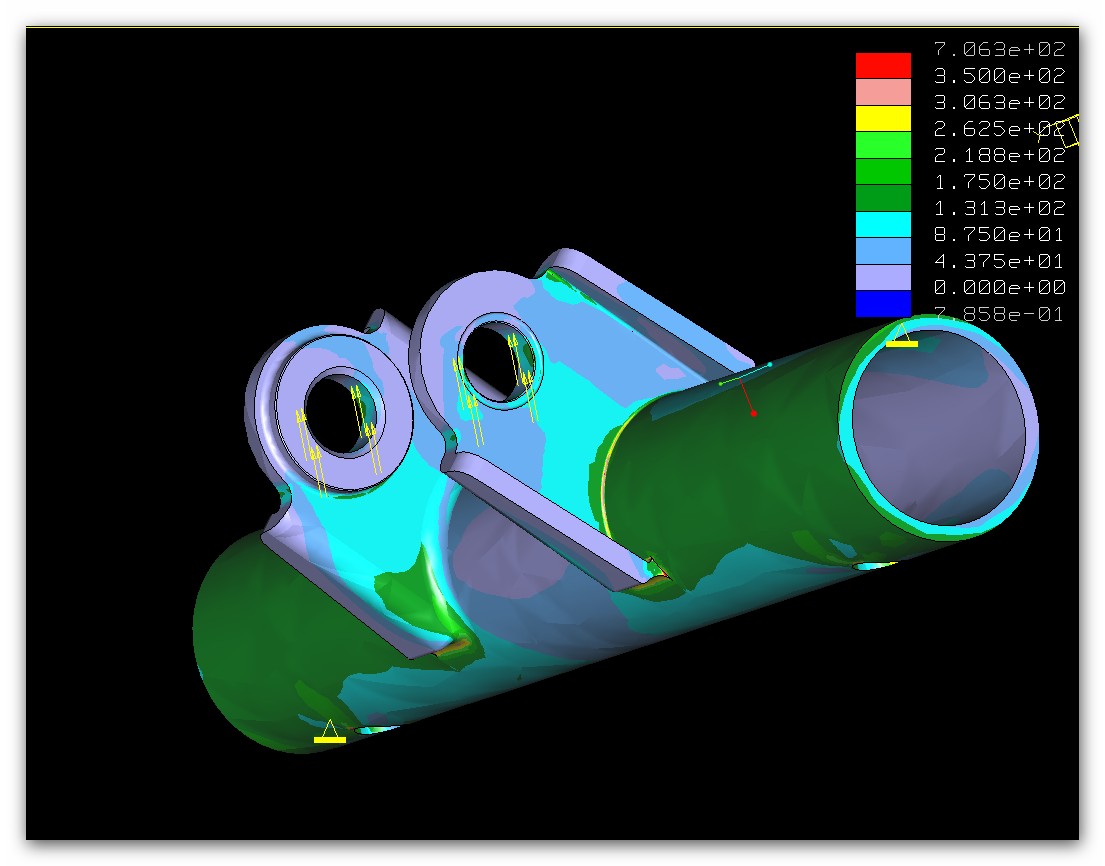Select the pink legend color swatch
Screen dimensions: 1105x866
click(x=883, y=92)
